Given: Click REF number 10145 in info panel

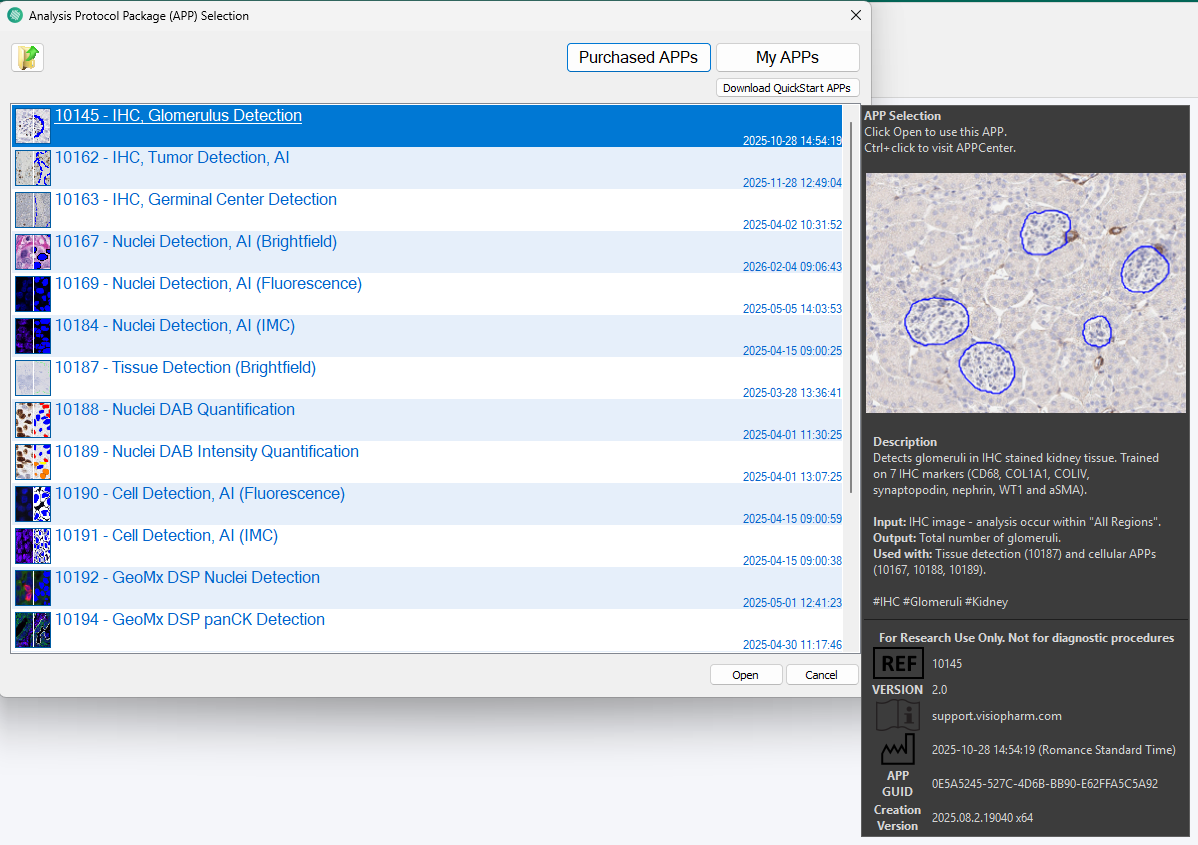Looking at the screenshot, I should (x=947, y=664).
